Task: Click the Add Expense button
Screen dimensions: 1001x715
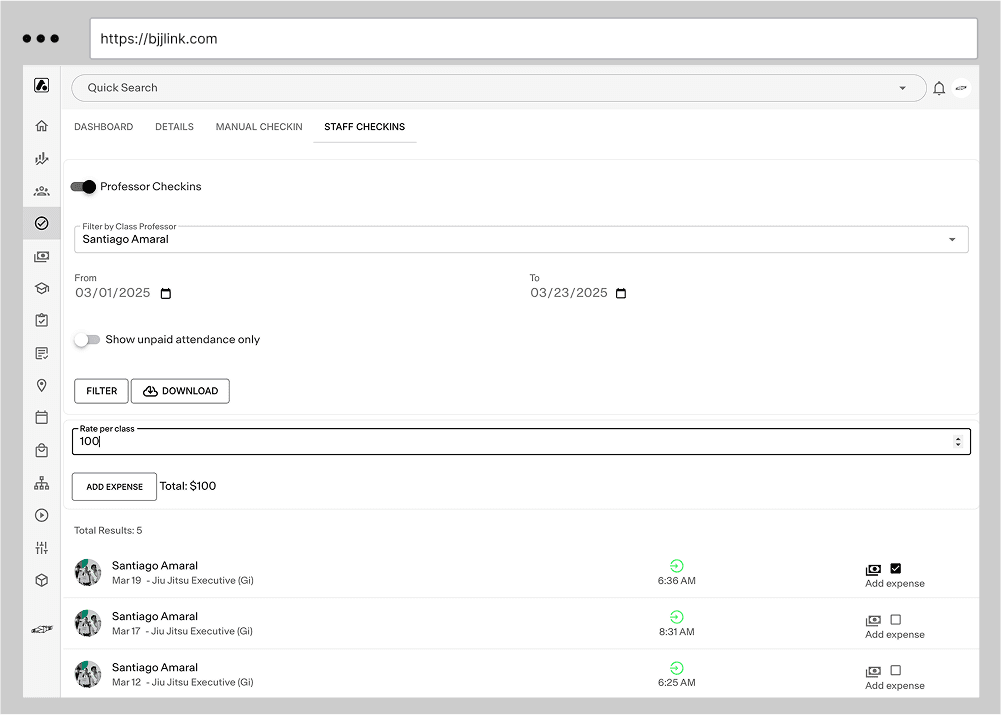Action: pos(114,486)
